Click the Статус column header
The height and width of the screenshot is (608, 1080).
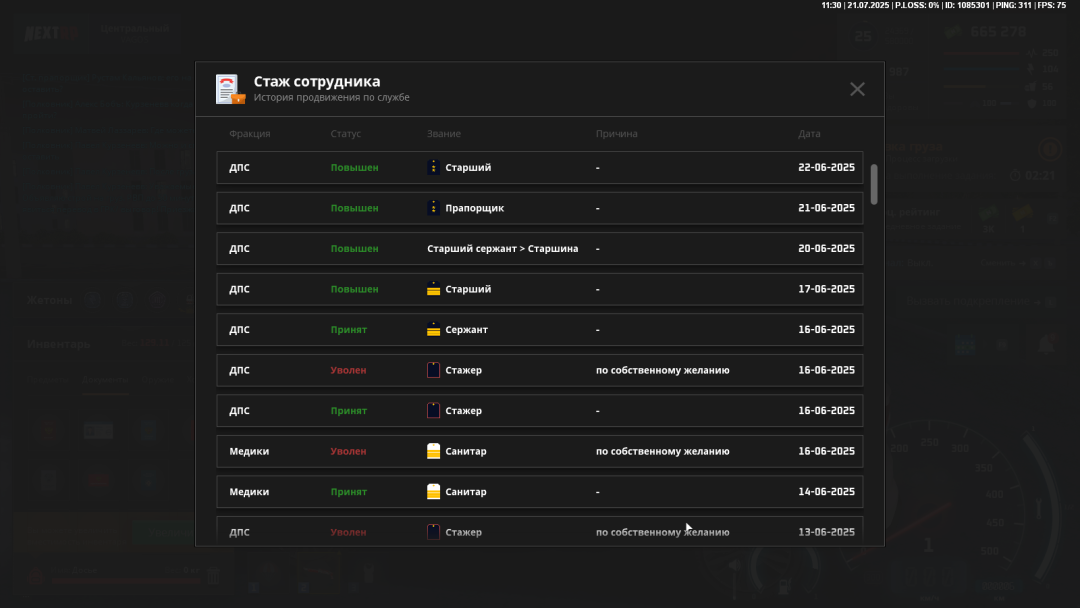point(346,134)
